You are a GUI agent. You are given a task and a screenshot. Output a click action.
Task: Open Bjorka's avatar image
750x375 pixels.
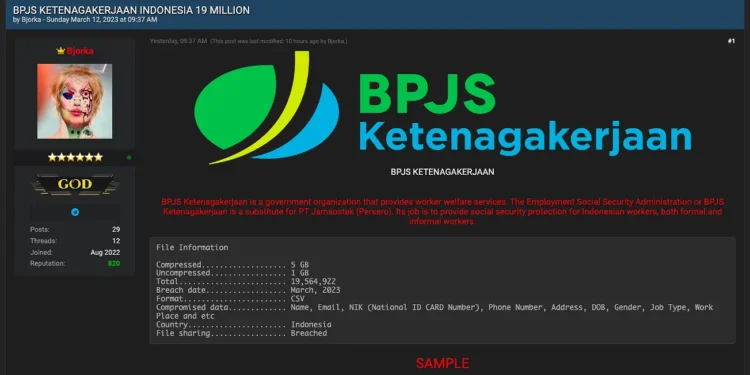pos(75,101)
